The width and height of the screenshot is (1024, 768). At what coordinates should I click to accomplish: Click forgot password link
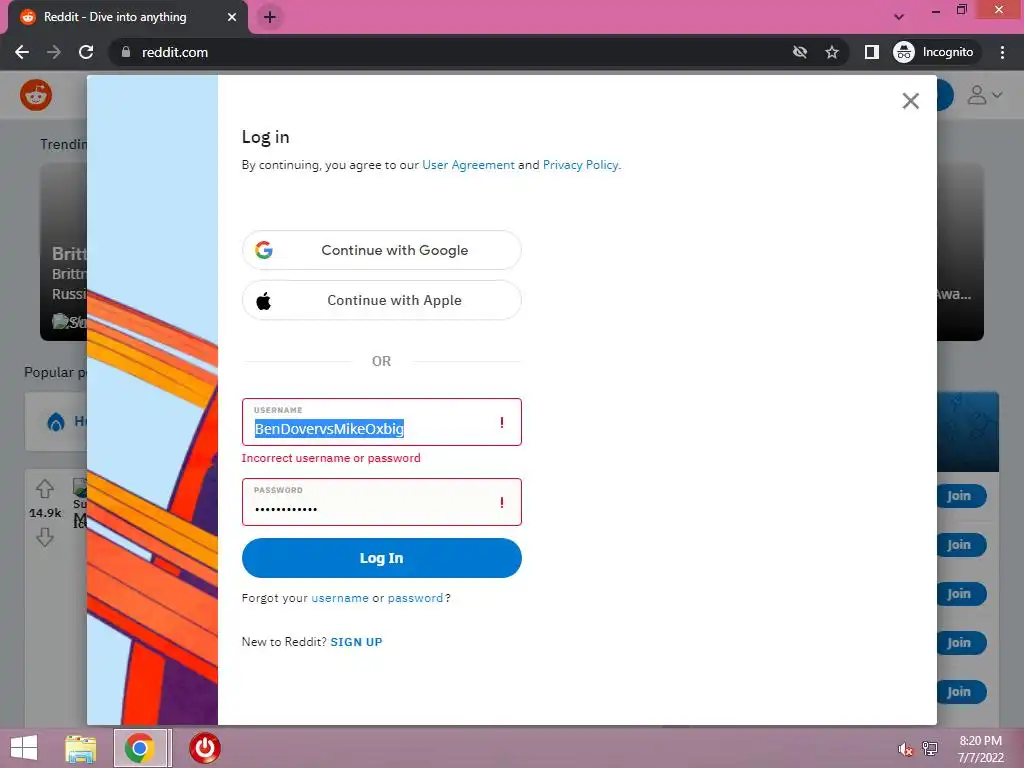click(415, 598)
